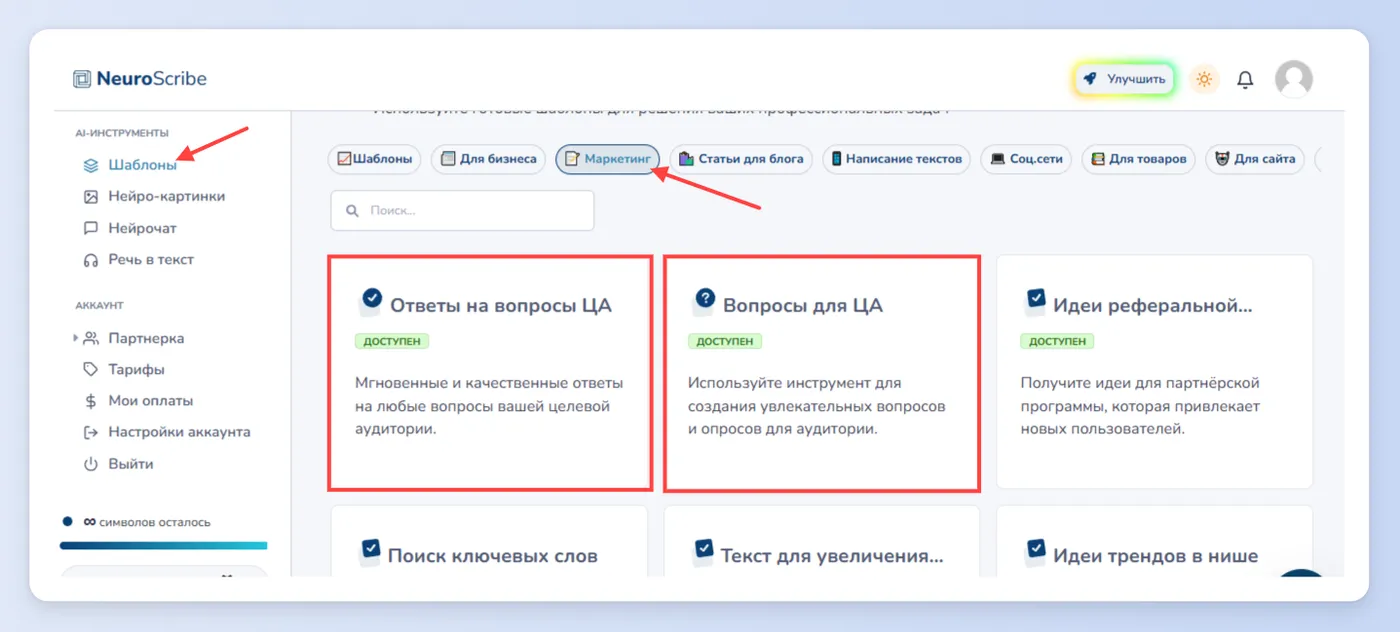Select the Написание текстов chip
The width and height of the screenshot is (1400, 632).
click(896, 159)
